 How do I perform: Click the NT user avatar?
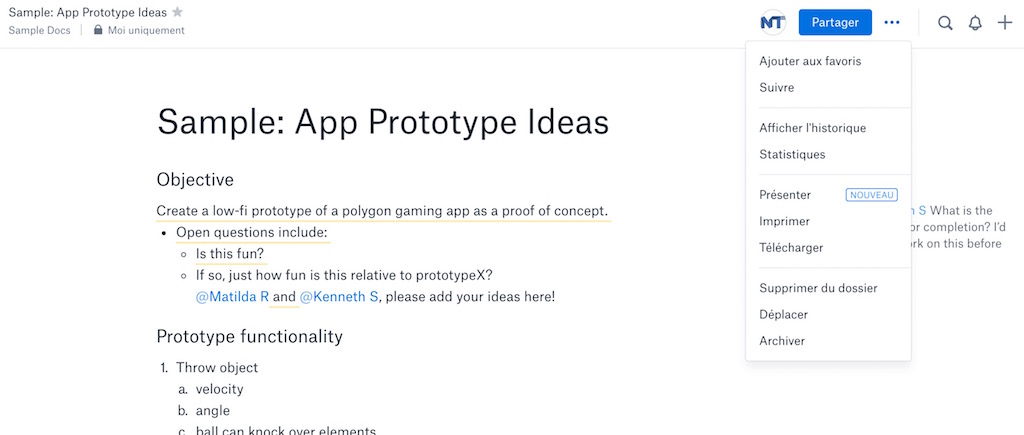pyautogui.click(x=772, y=22)
